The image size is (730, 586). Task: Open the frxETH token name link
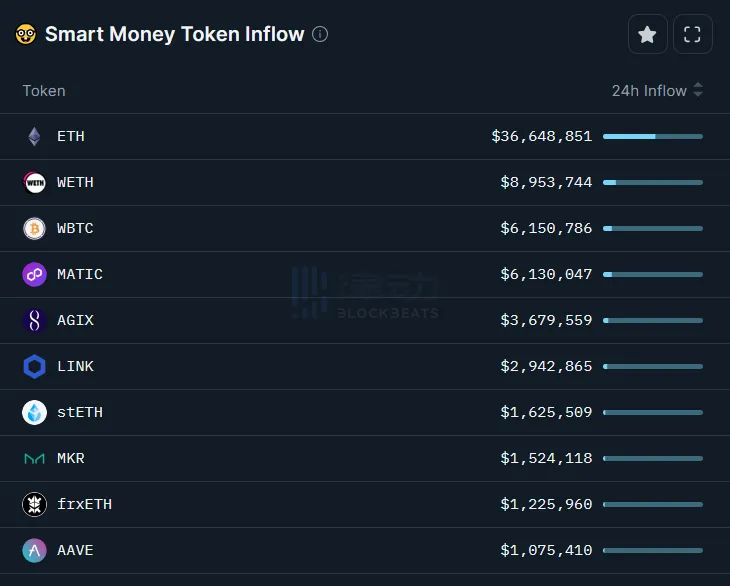coord(84,505)
